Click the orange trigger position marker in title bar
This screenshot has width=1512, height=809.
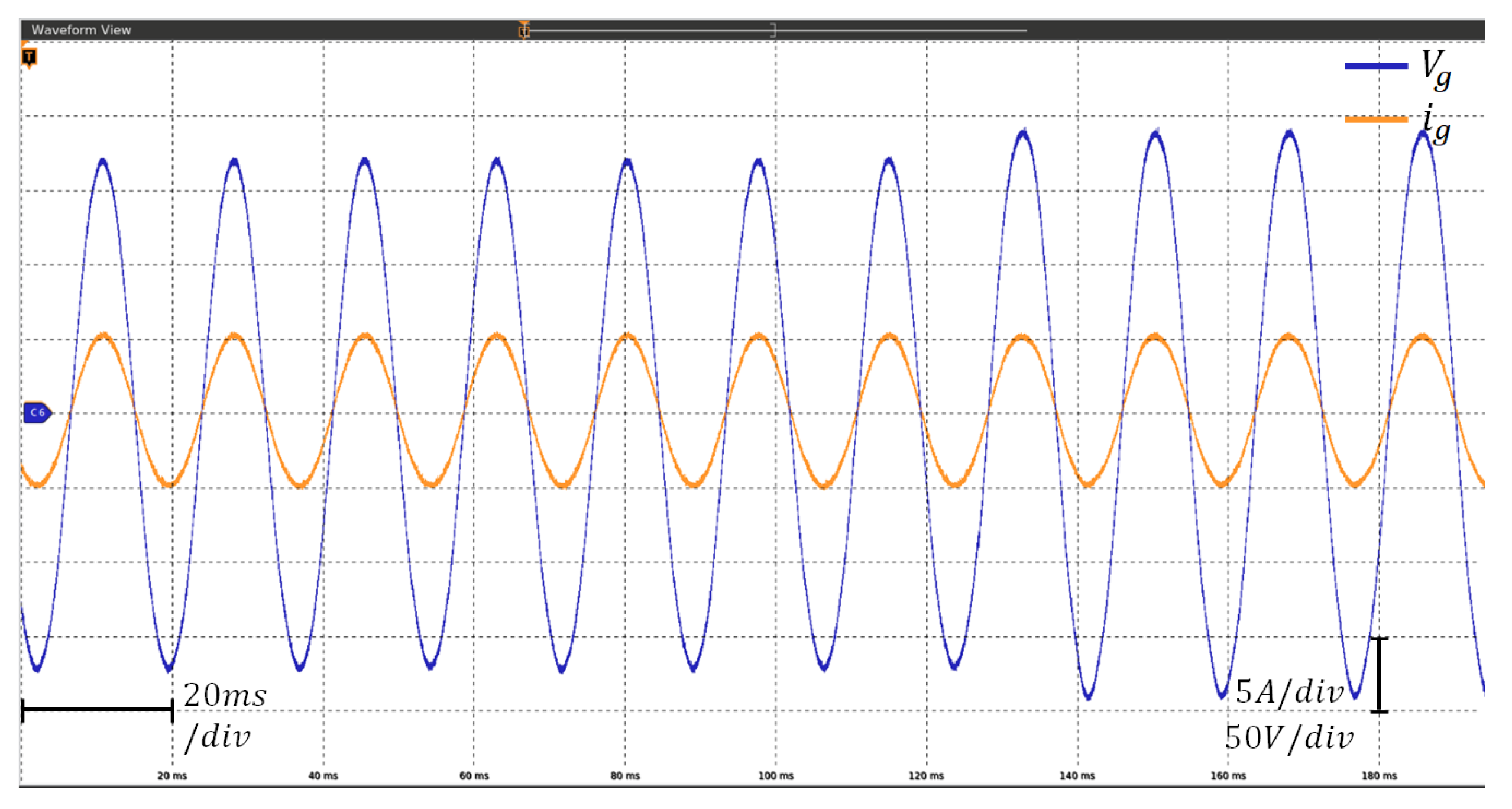[523, 30]
